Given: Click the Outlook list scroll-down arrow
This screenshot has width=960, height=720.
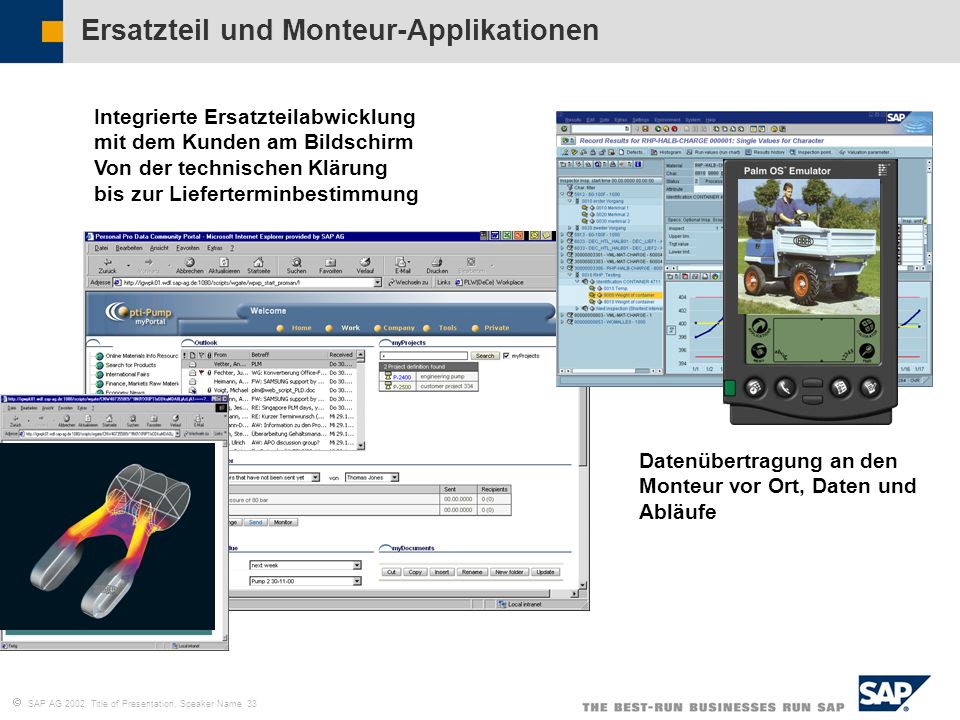Looking at the screenshot, I should (x=360, y=446).
